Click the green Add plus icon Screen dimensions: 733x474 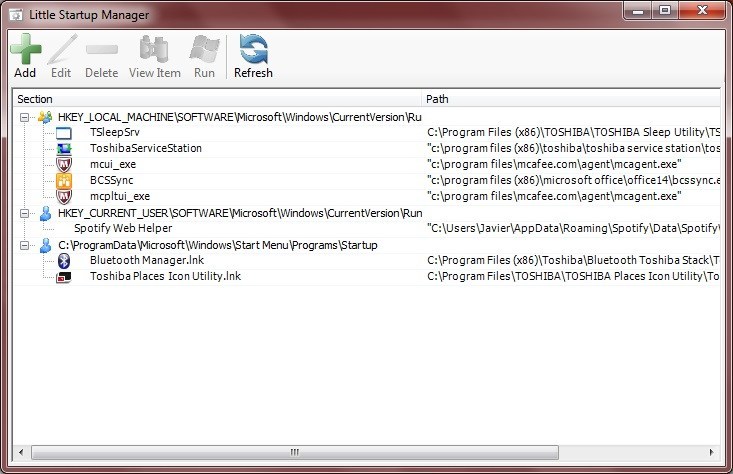click(x=26, y=49)
